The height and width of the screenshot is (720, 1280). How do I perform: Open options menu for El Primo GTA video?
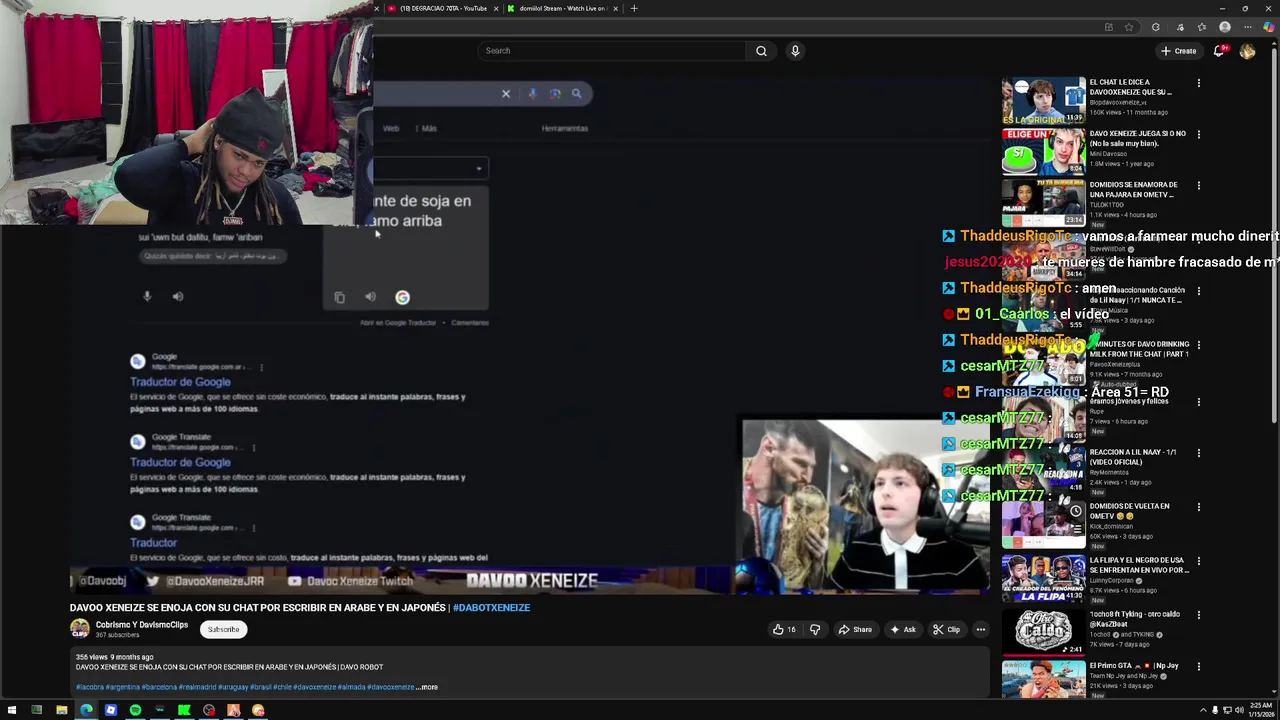1199,666
